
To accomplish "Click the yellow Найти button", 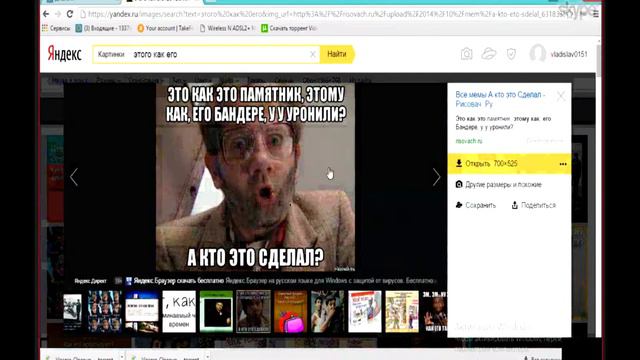I will pos(337,54).
